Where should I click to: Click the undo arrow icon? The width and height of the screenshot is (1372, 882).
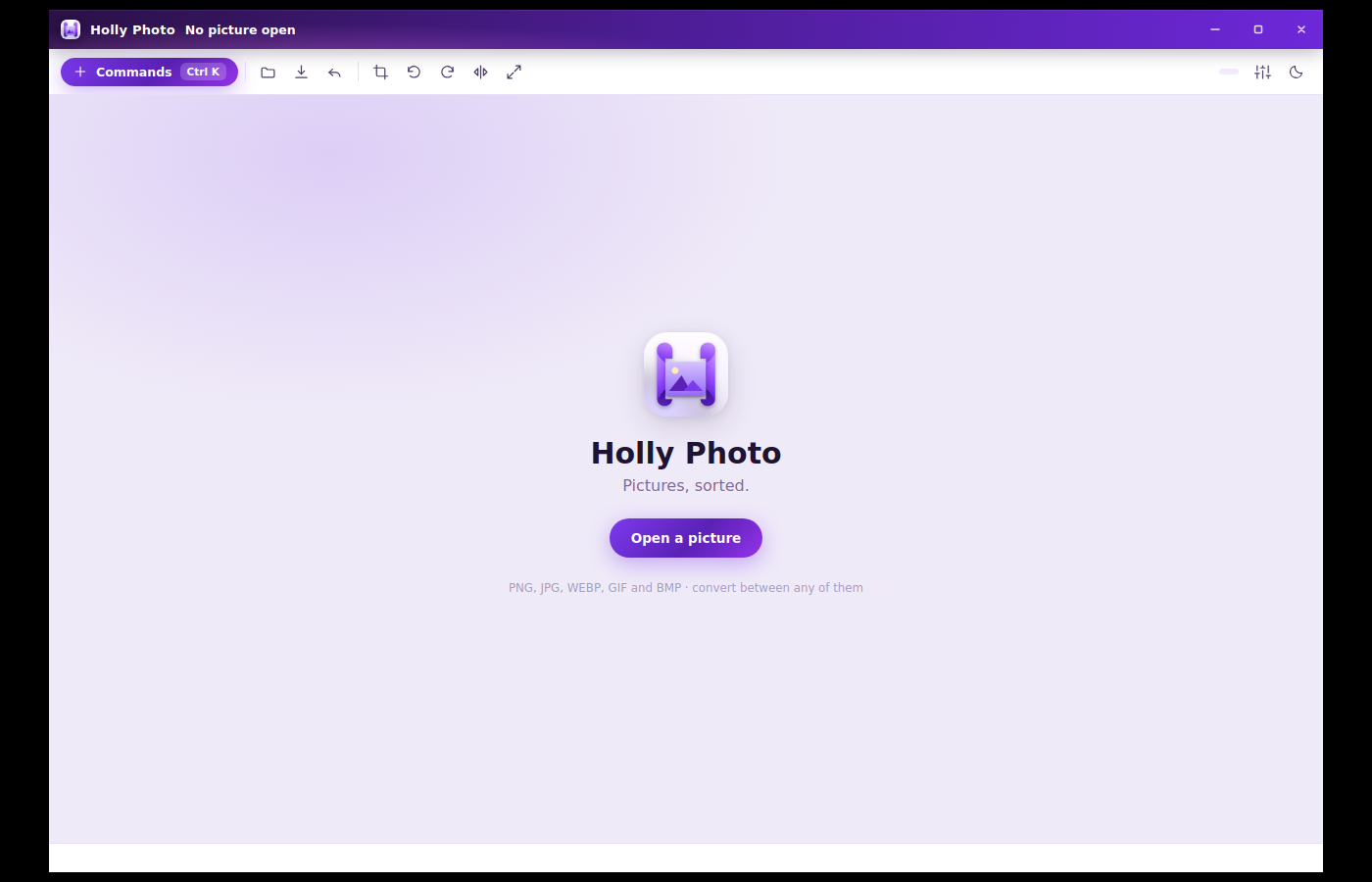tap(334, 72)
